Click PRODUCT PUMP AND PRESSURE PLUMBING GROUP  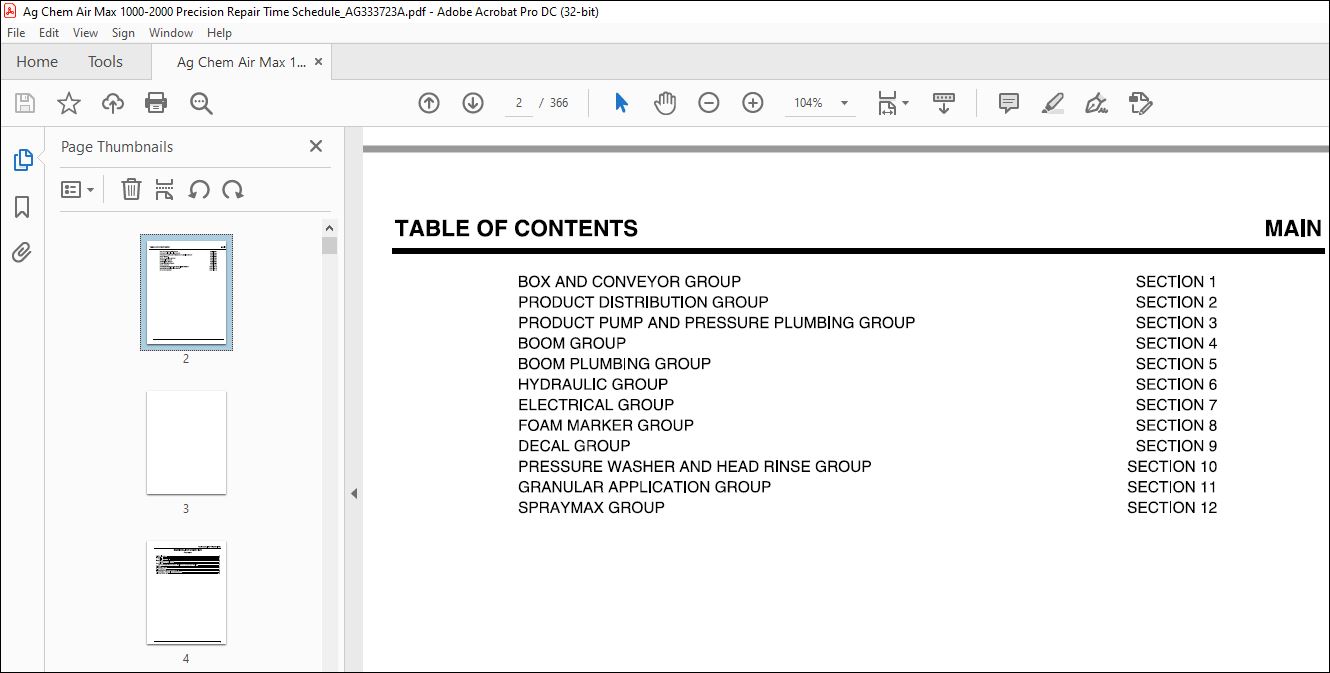(x=716, y=323)
